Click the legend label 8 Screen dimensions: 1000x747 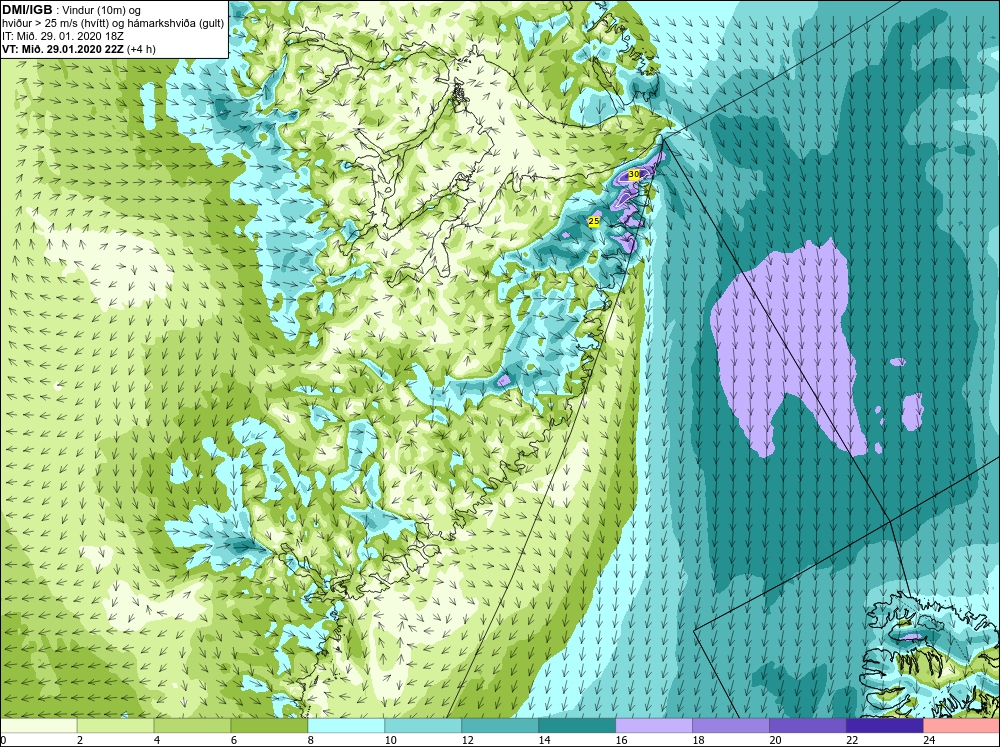tap(311, 740)
